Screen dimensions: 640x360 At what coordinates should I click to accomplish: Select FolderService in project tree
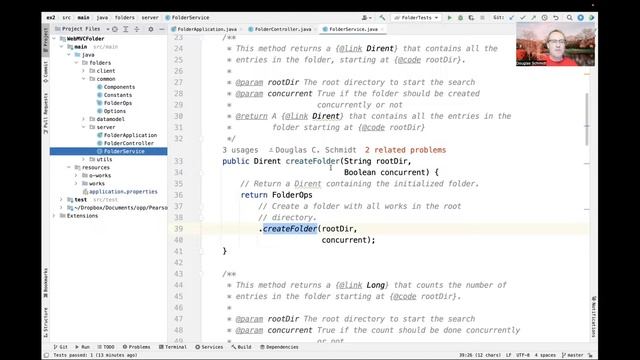pos(109,151)
